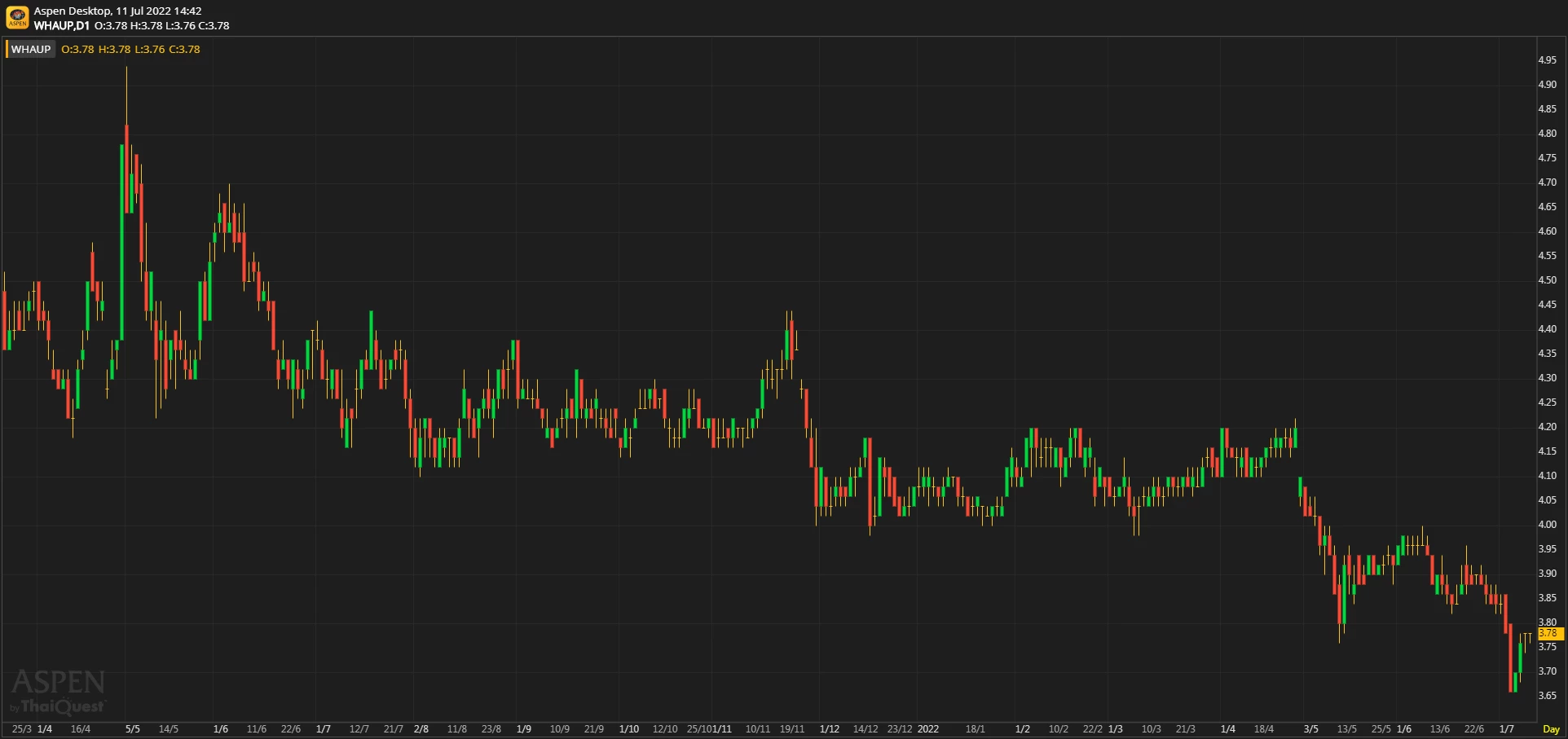Click the '25/5' date axis label
The width and height of the screenshot is (1568, 739).
[1381, 729]
